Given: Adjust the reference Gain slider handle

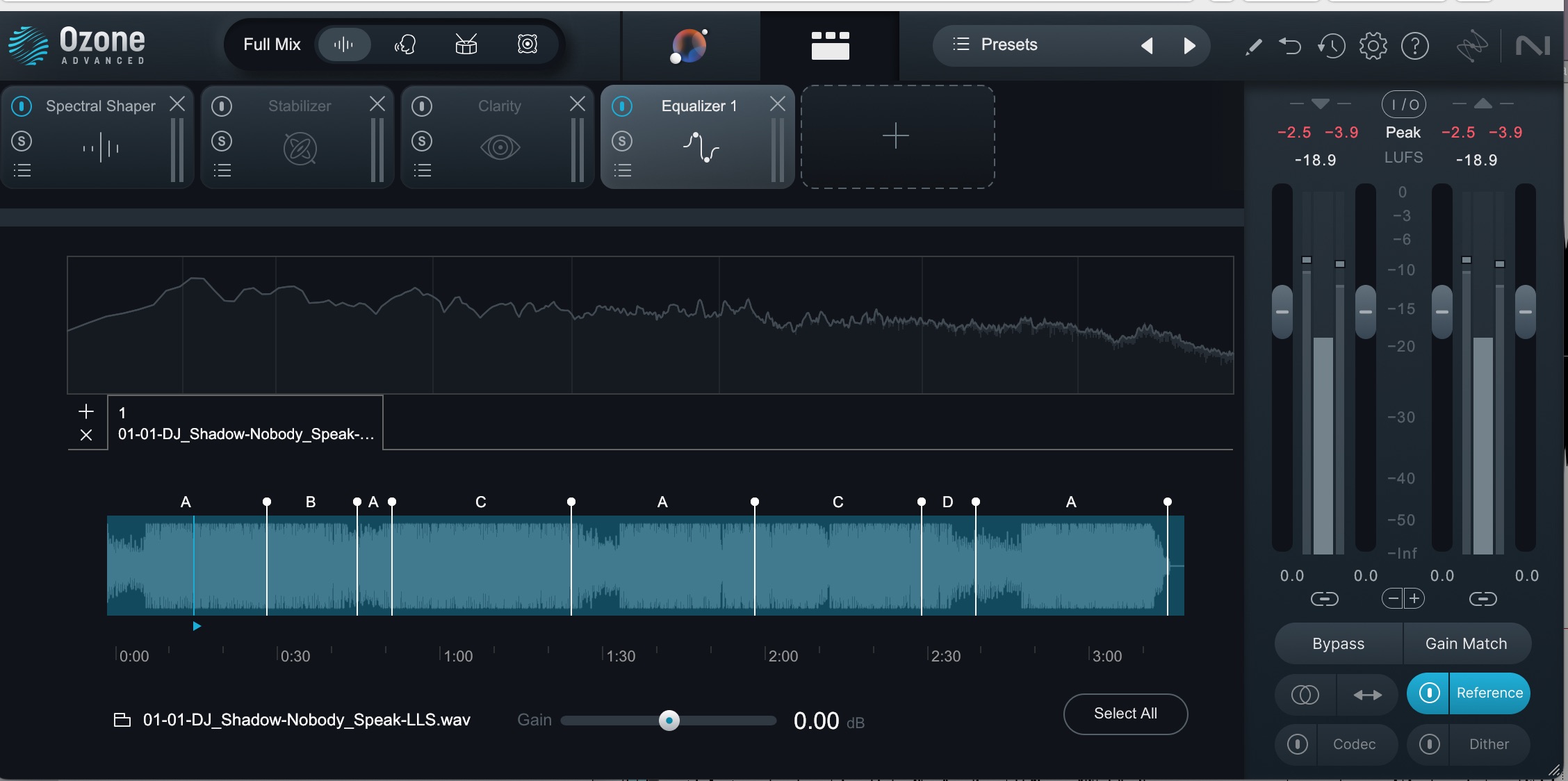Looking at the screenshot, I should [669, 721].
